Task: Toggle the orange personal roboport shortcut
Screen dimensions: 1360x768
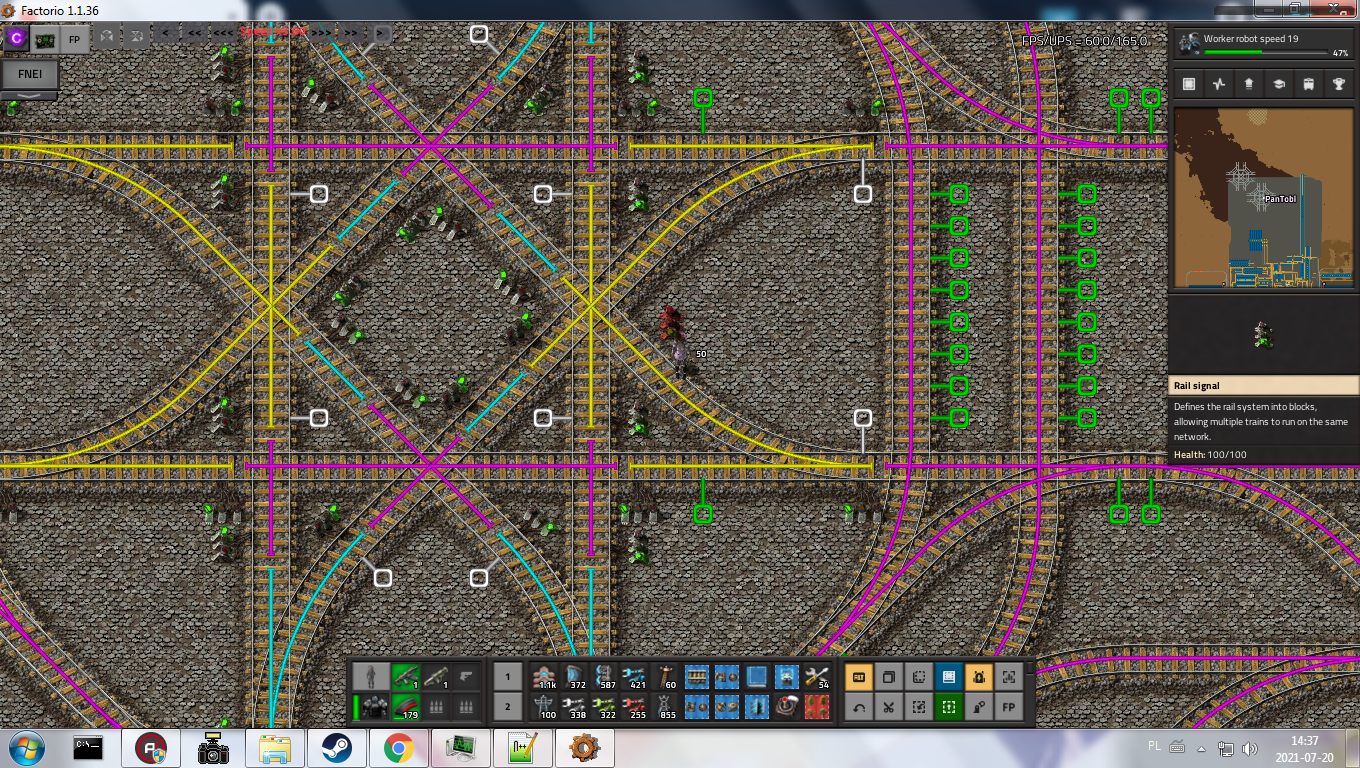Action: (978, 677)
